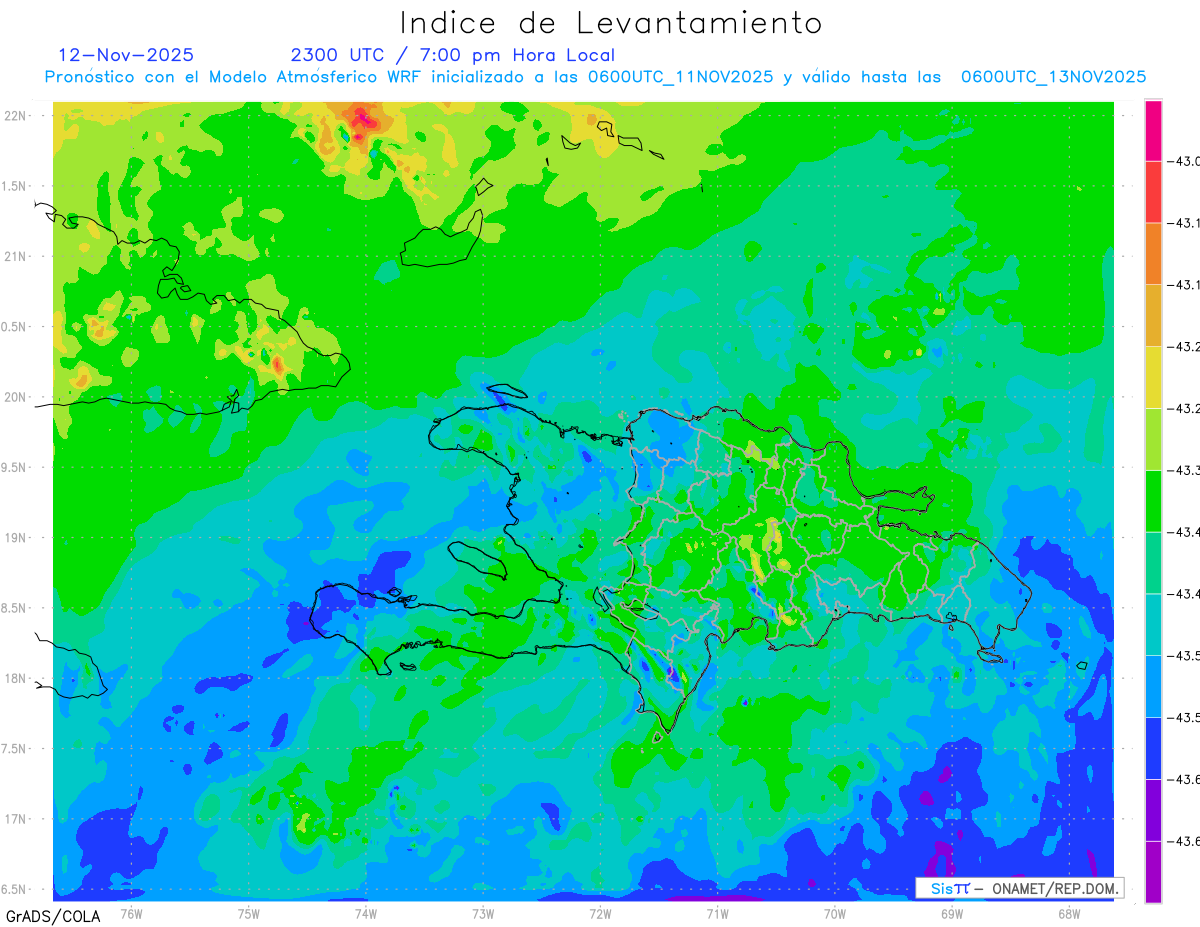Pick the teal-green legend swatch
The image size is (1200, 927).
point(1153,562)
